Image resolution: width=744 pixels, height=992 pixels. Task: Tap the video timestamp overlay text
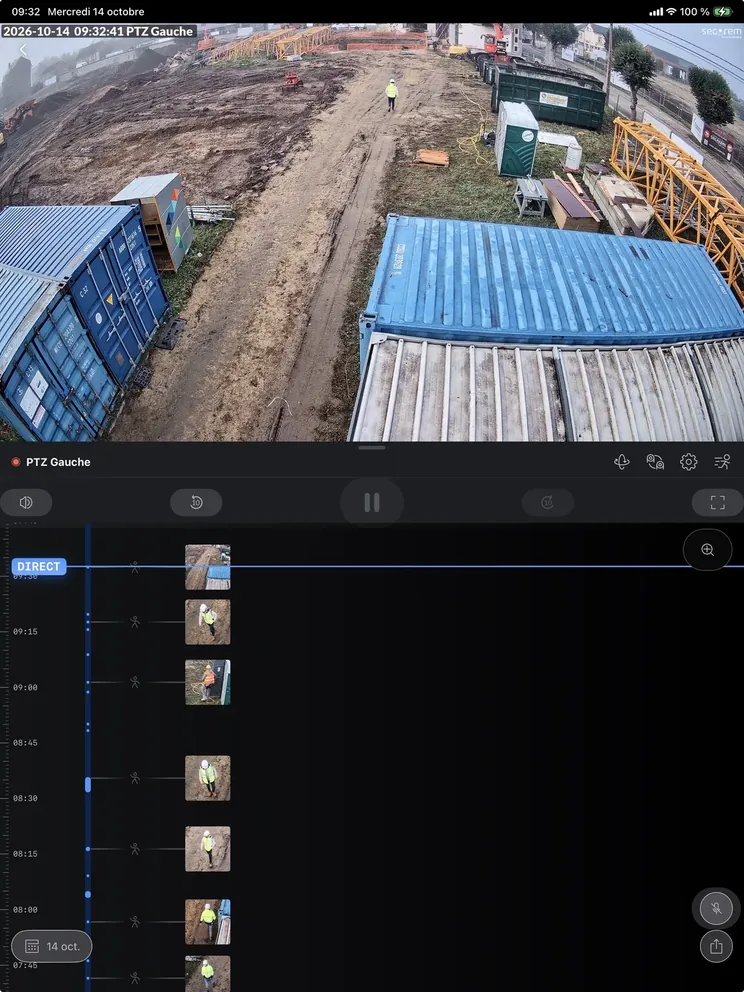pyautogui.click(x=99, y=31)
